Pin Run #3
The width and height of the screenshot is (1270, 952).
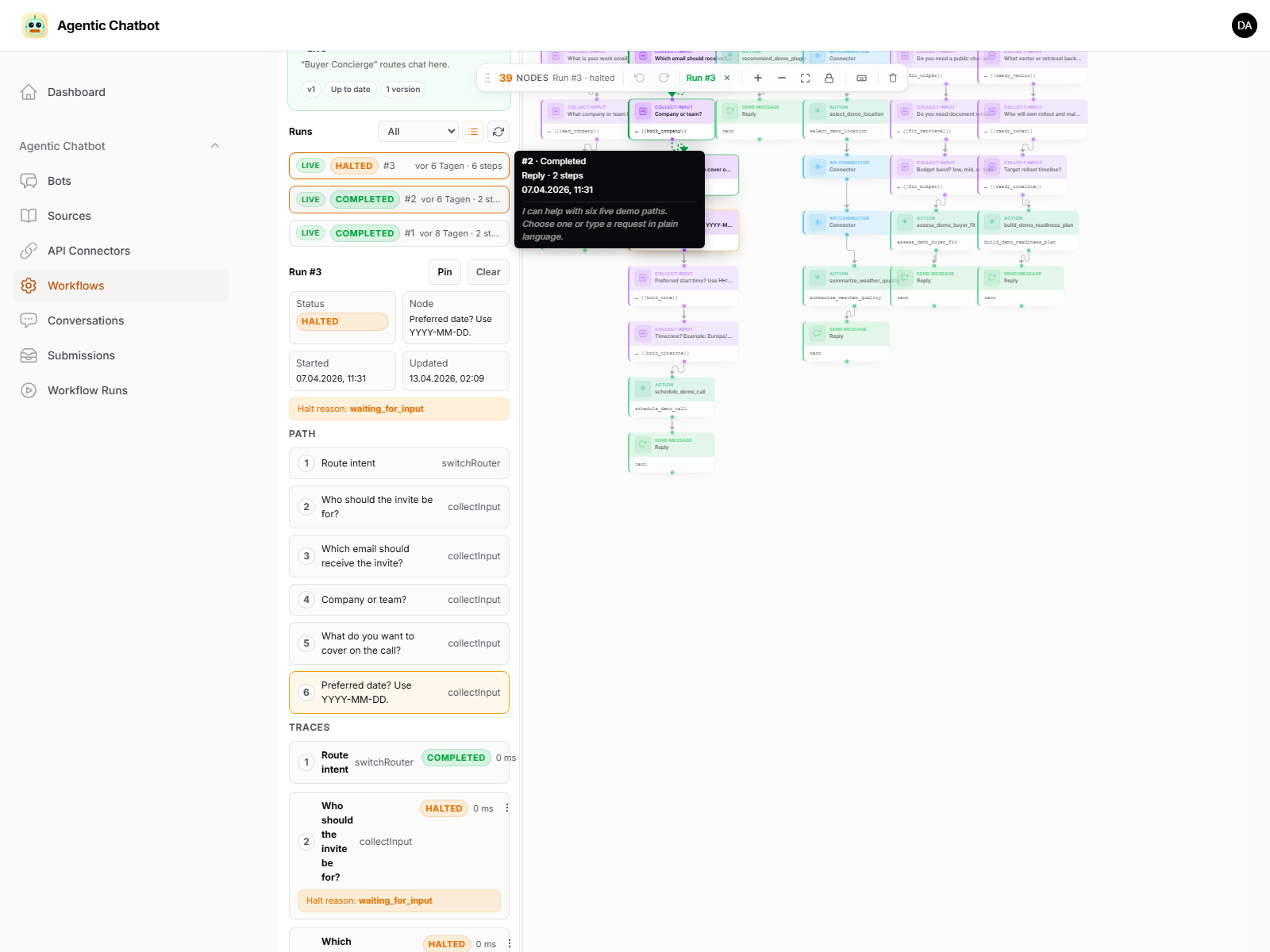click(x=444, y=272)
